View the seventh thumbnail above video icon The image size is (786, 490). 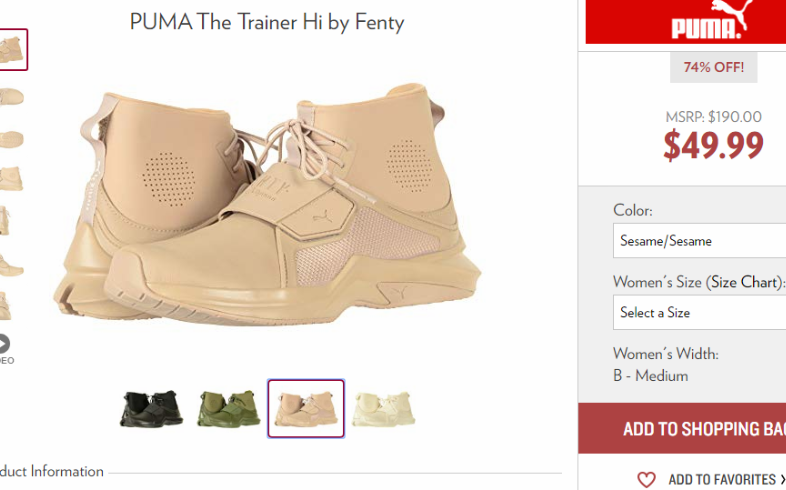(5, 306)
